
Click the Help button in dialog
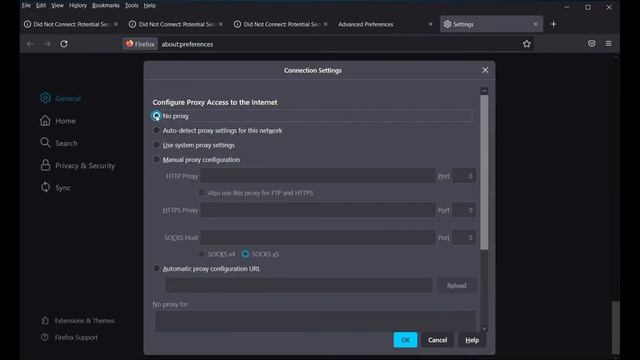click(472, 340)
